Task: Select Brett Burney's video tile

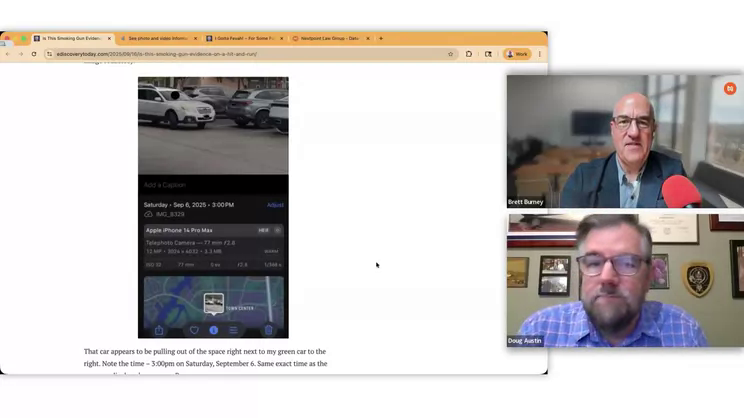Action: click(x=625, y=142)
